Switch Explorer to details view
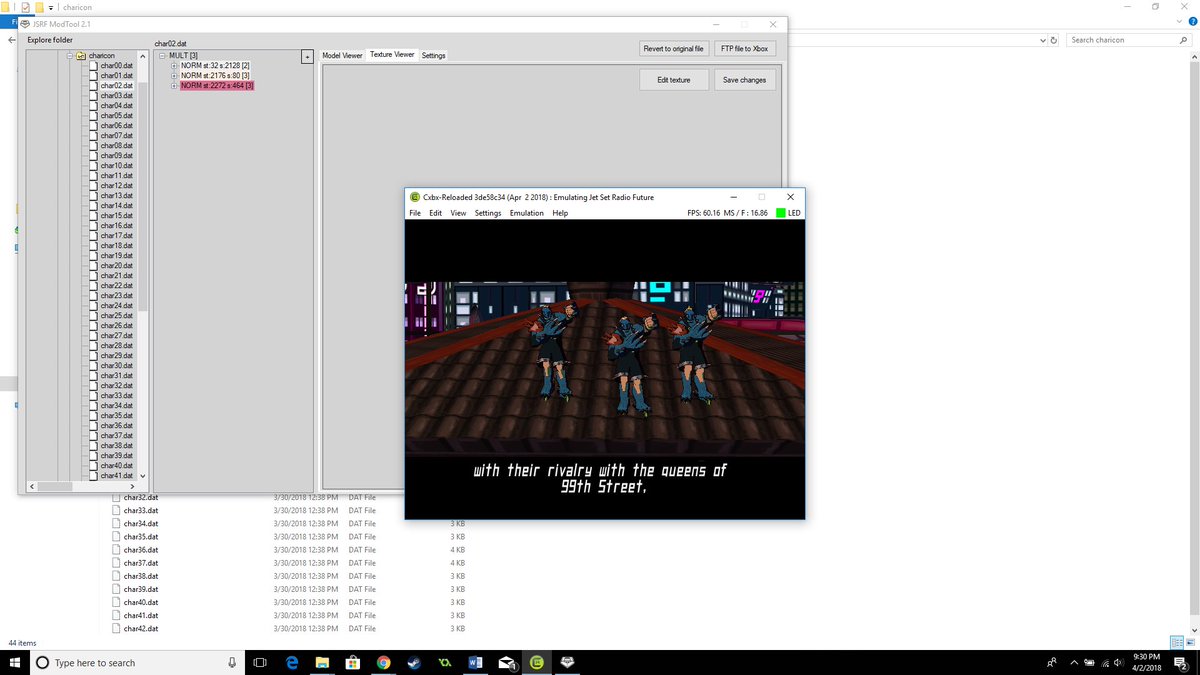This screenshot has width=1200, height=675. 1177,642
